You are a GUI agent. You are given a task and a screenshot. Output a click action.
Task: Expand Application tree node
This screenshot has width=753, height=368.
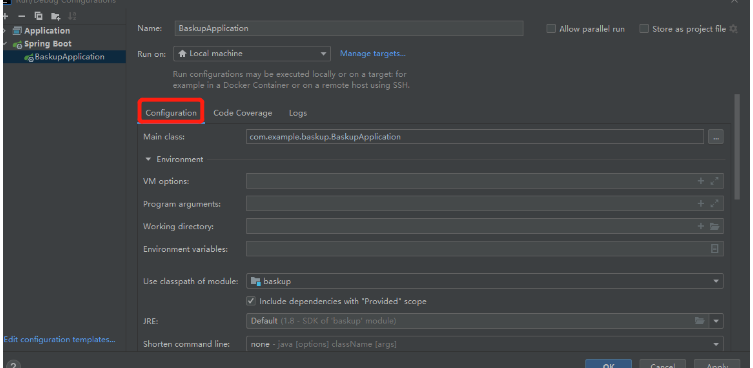(5, 31)
